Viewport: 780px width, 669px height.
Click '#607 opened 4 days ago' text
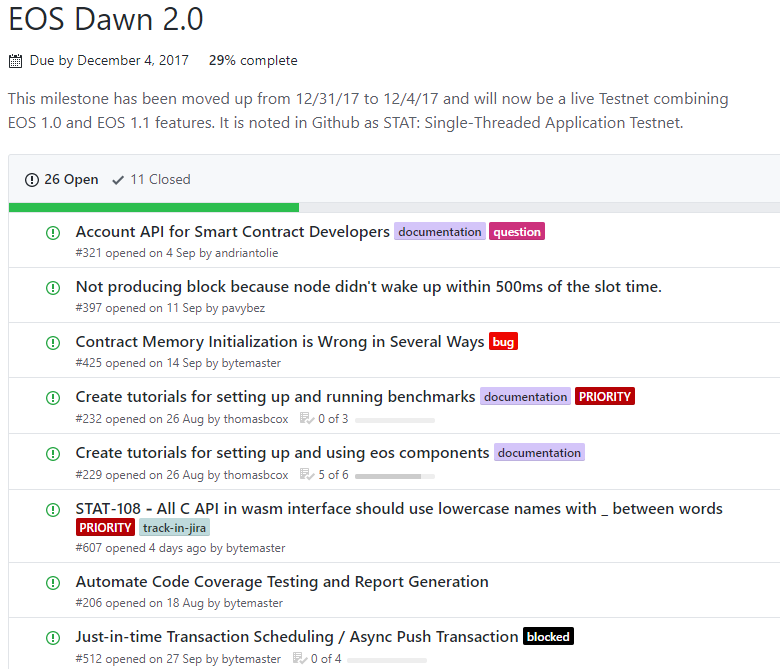click(141, 548)
